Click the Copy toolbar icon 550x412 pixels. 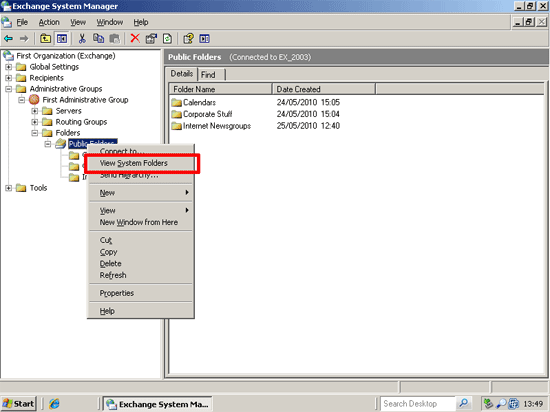tap(98, 39)
